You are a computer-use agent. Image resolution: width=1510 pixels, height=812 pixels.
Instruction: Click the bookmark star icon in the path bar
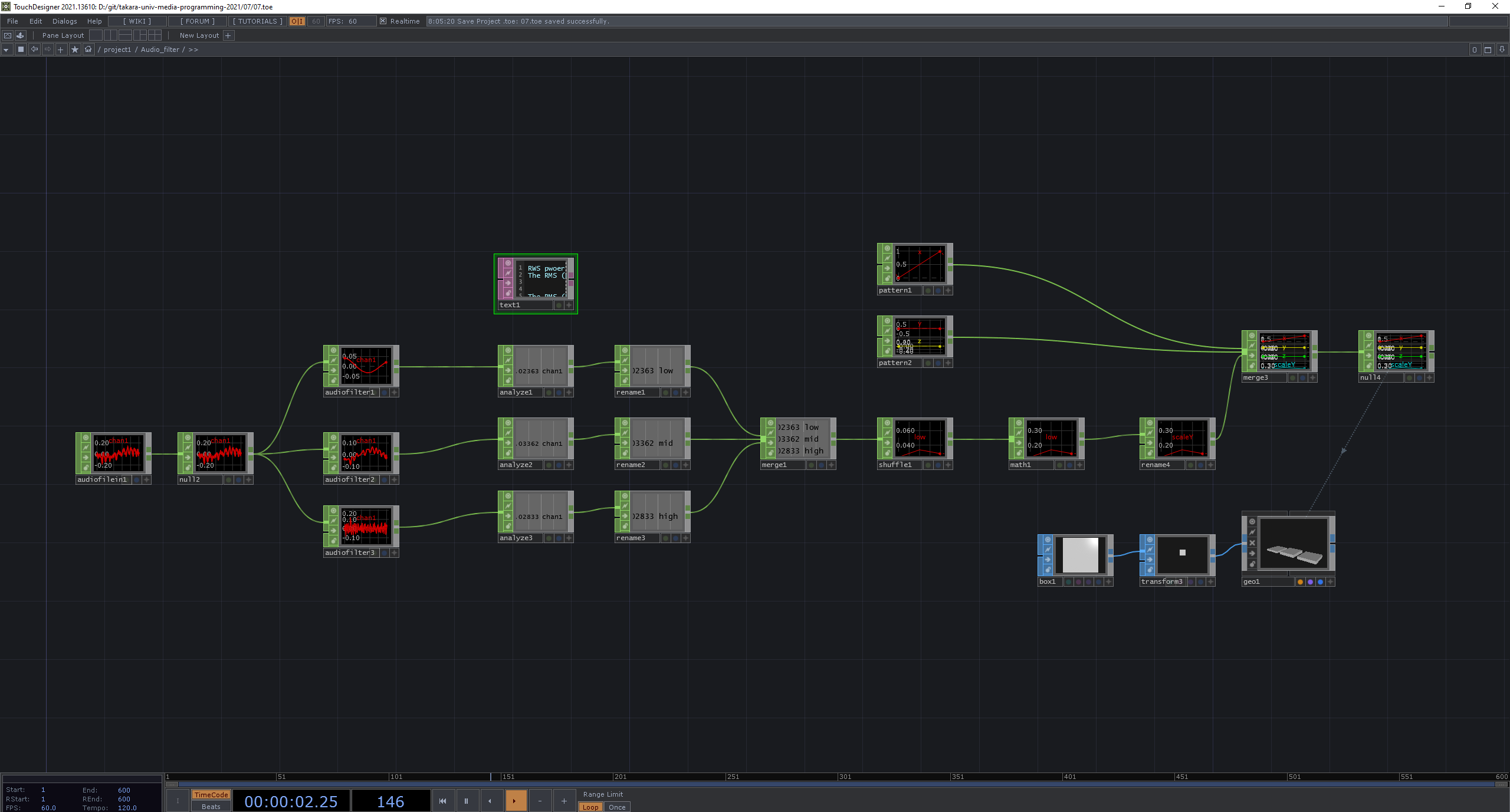75,49
